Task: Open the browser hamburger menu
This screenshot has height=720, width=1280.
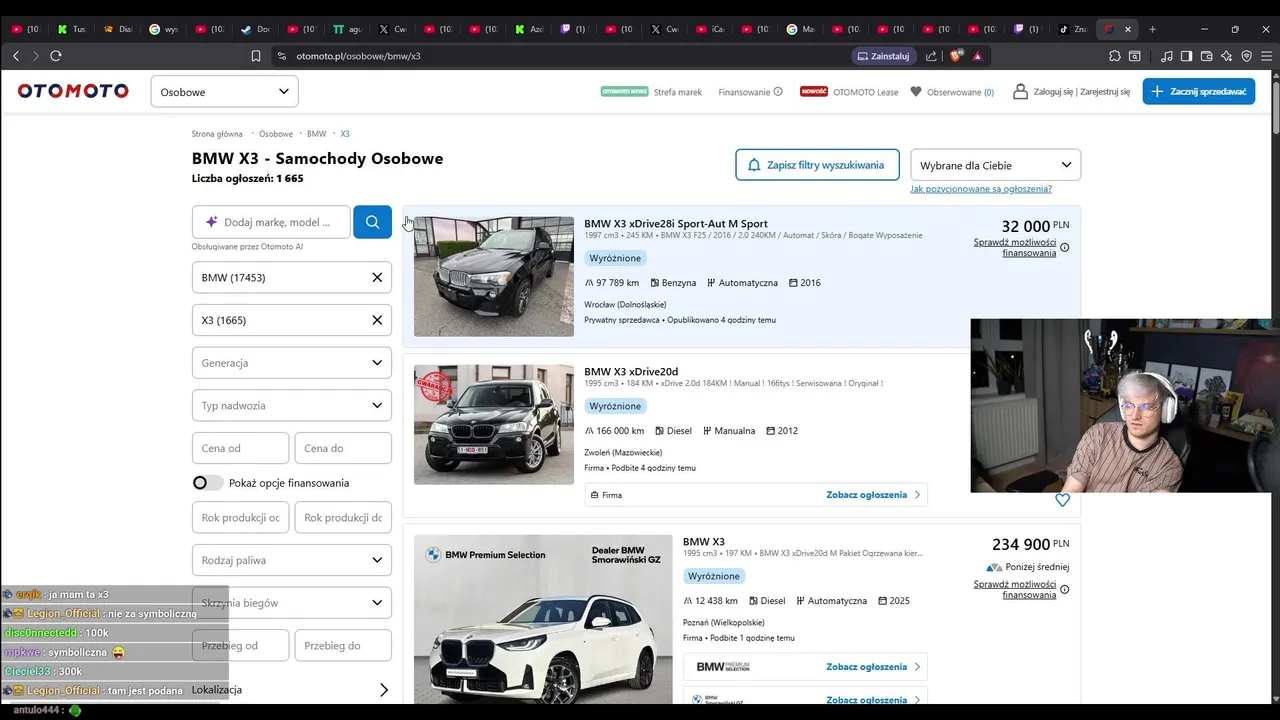Action: coord(1267,56)
